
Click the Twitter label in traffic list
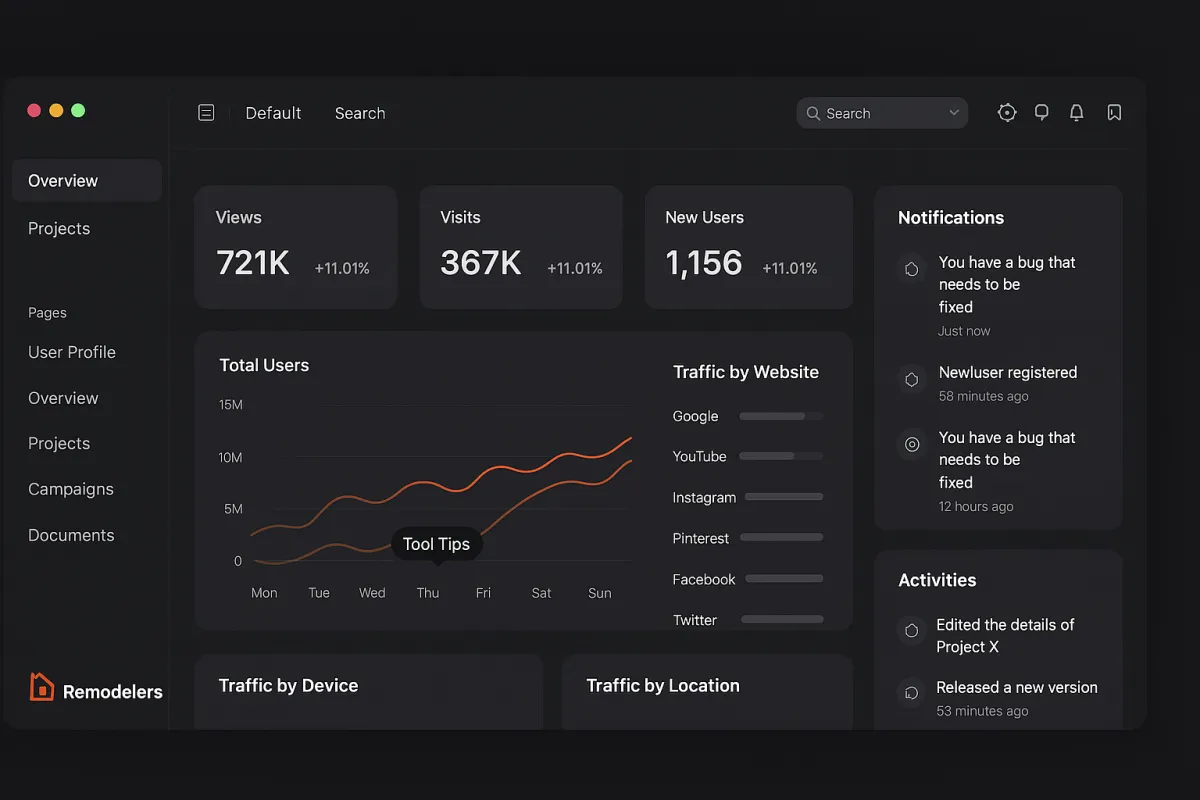point(695,620)
